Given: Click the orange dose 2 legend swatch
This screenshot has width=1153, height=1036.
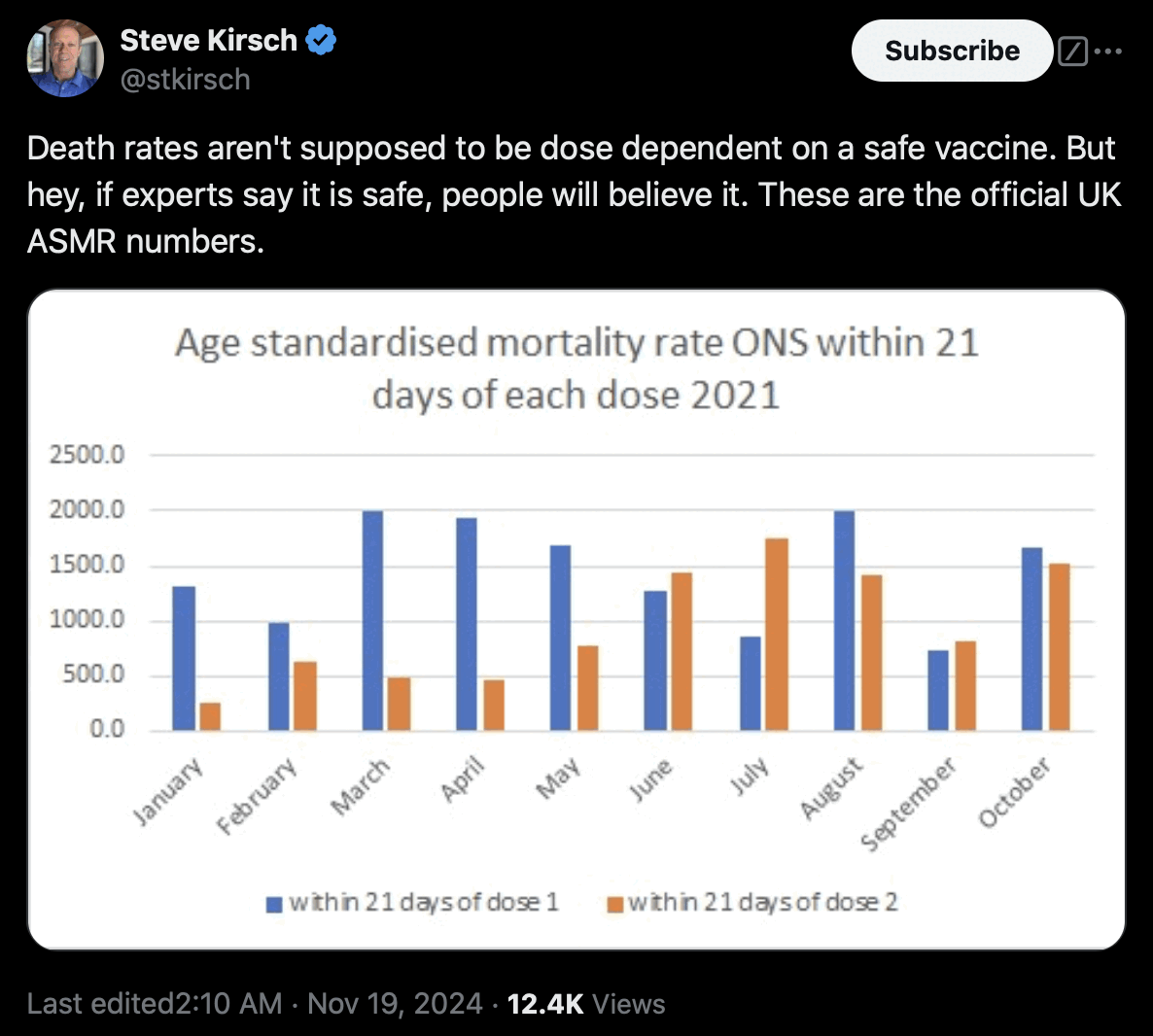Looking at the screenshot, I should pos(614,904).
